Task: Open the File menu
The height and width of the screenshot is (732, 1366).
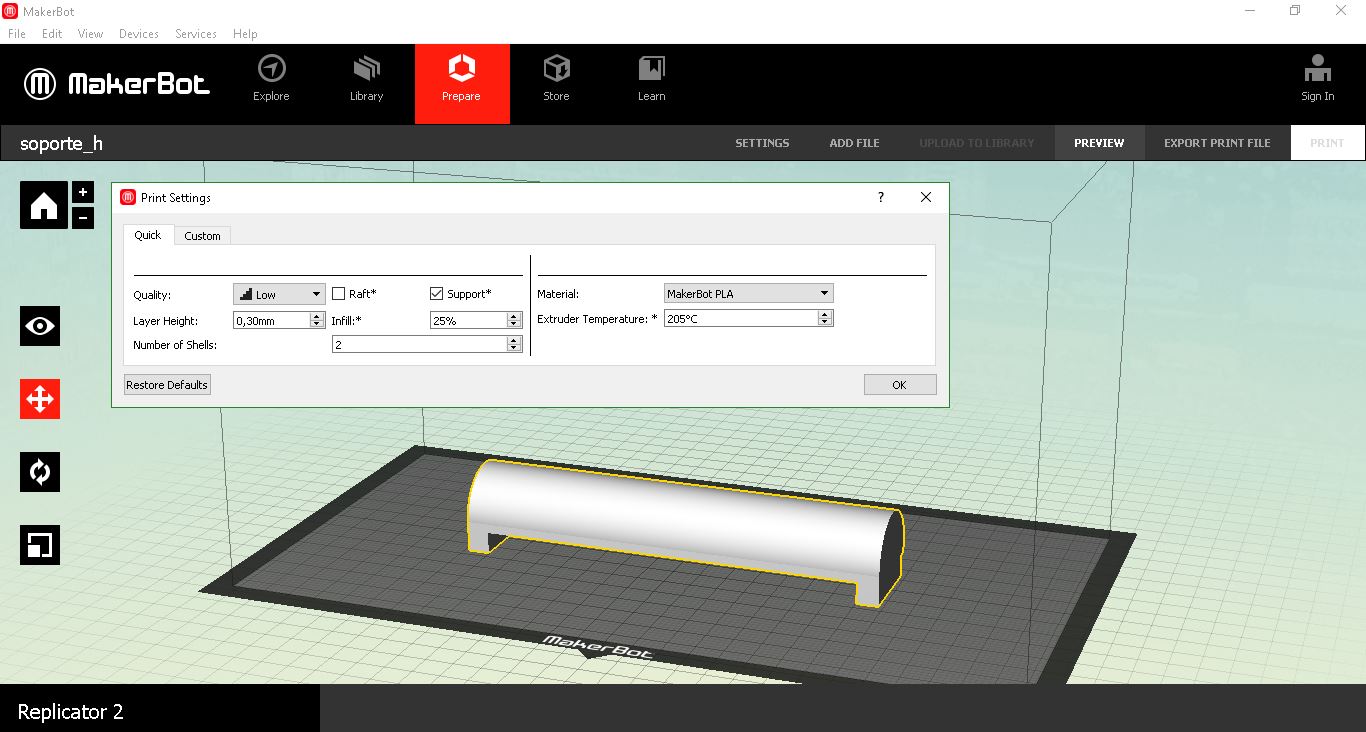Action: point(17,33)
